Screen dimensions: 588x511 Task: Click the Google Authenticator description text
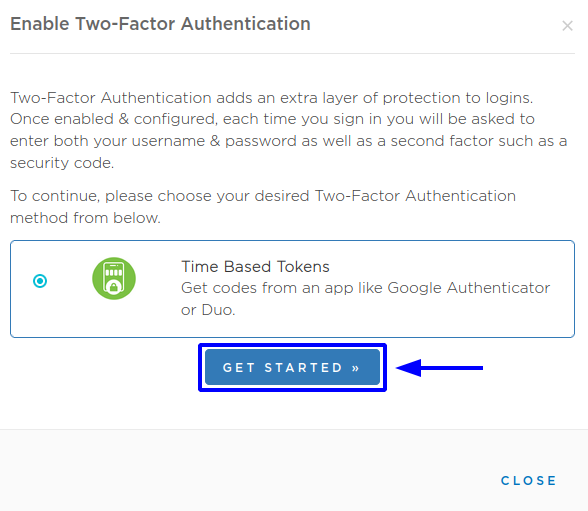(366, 299)
